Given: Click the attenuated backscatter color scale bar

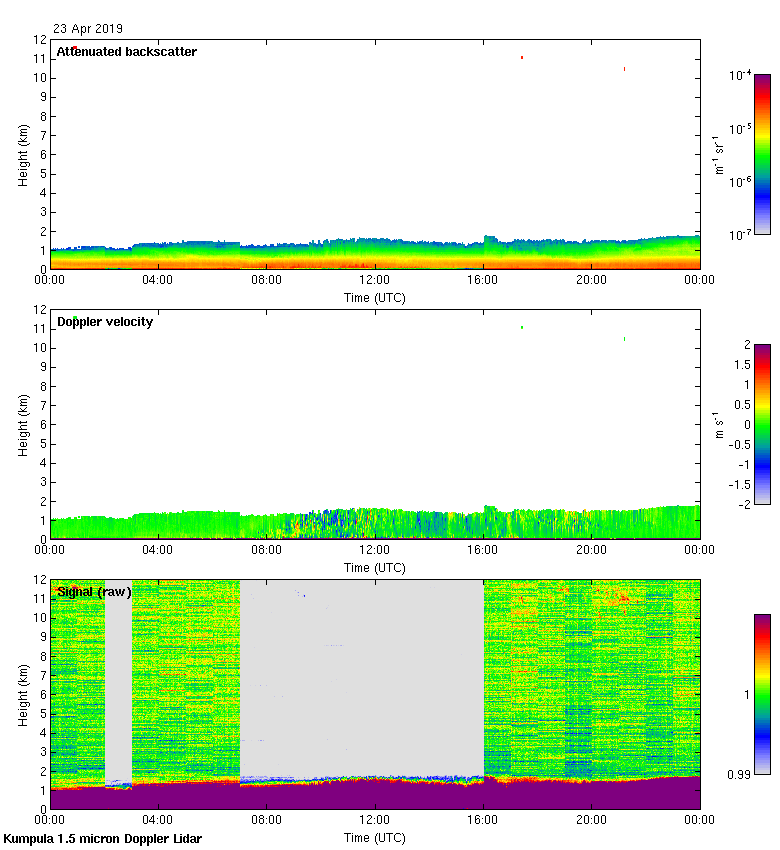Looking at the screenshot, I should [762, 154].
